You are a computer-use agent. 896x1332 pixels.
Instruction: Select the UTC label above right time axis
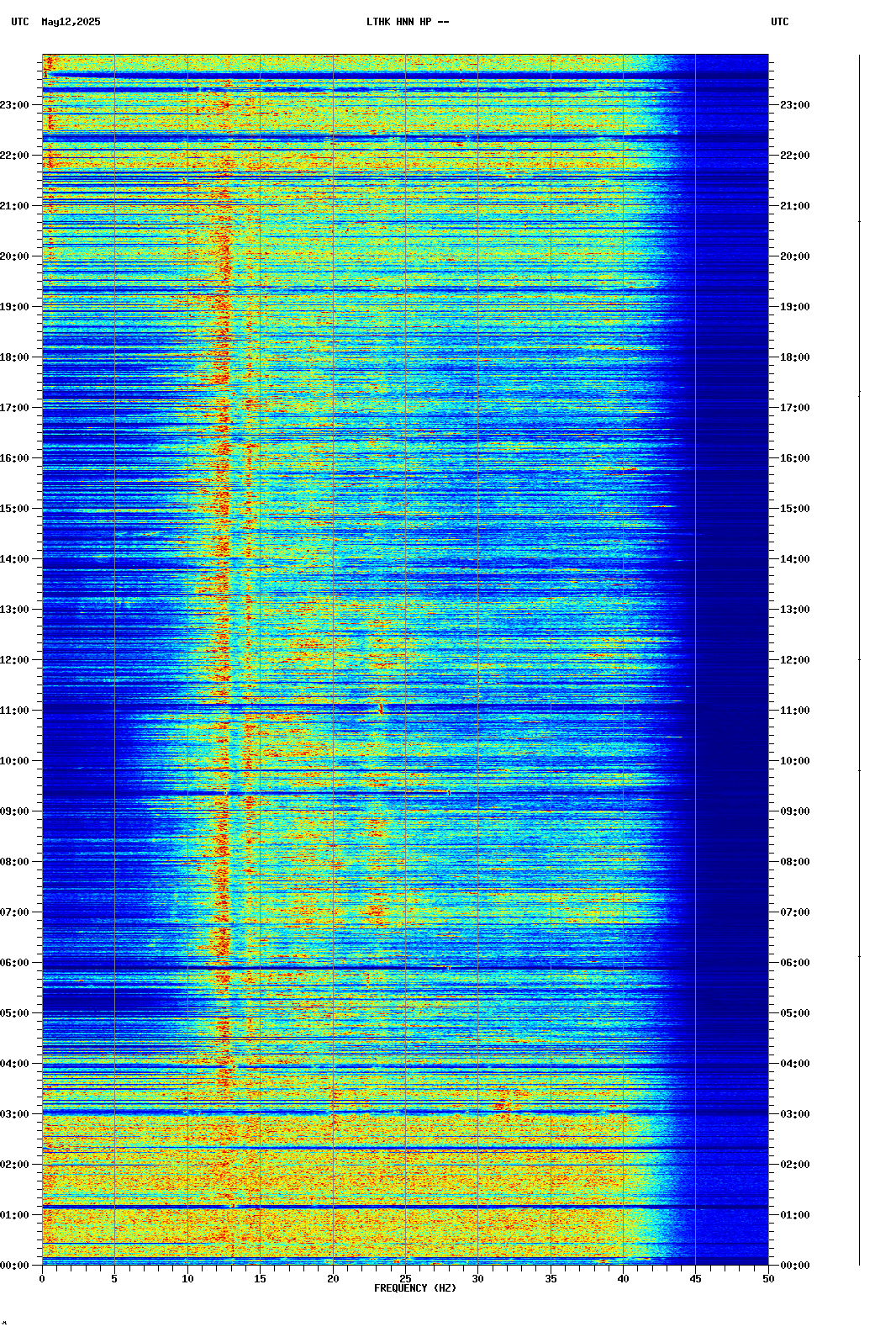(780, 22)
